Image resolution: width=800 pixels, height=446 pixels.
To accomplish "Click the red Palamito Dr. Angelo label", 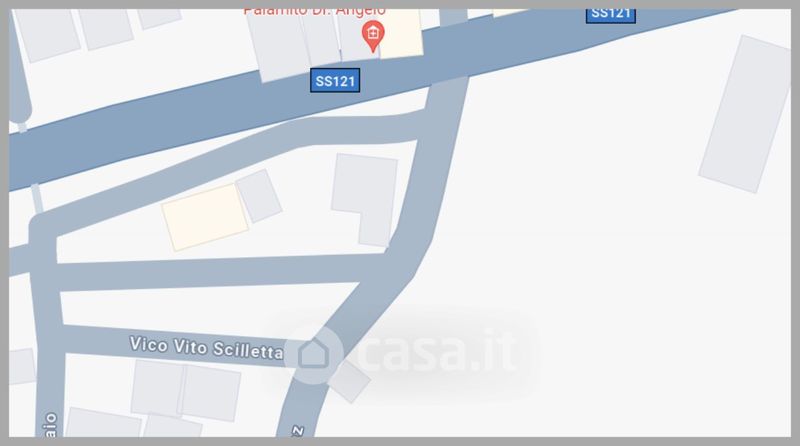I will click(x=314, y=11).
